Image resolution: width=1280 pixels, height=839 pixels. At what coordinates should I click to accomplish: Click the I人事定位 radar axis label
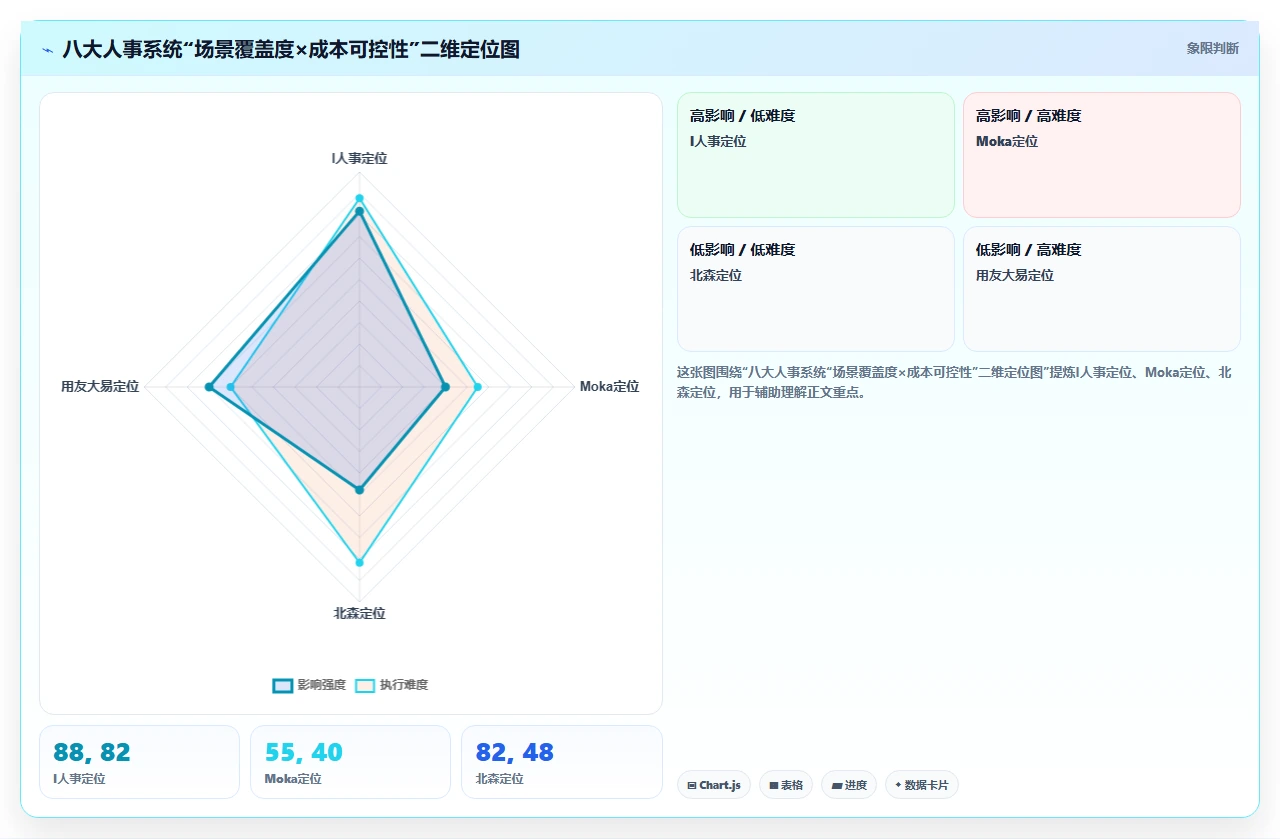[x=359, y=158]
